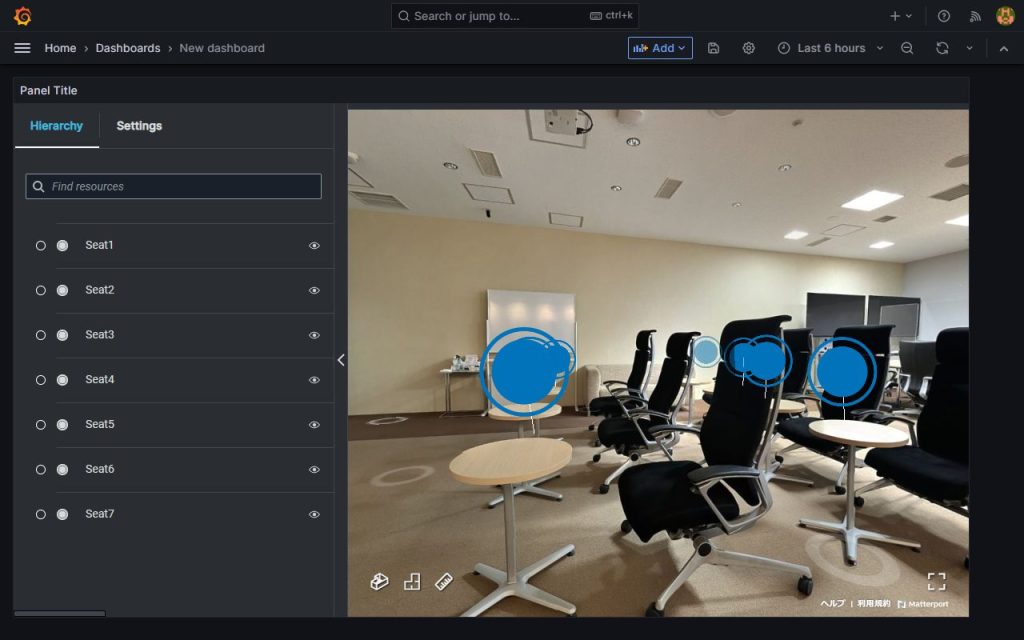Select the hollow radio circle for Seat2
1024x640 pixels.
(x=40, y=291)
